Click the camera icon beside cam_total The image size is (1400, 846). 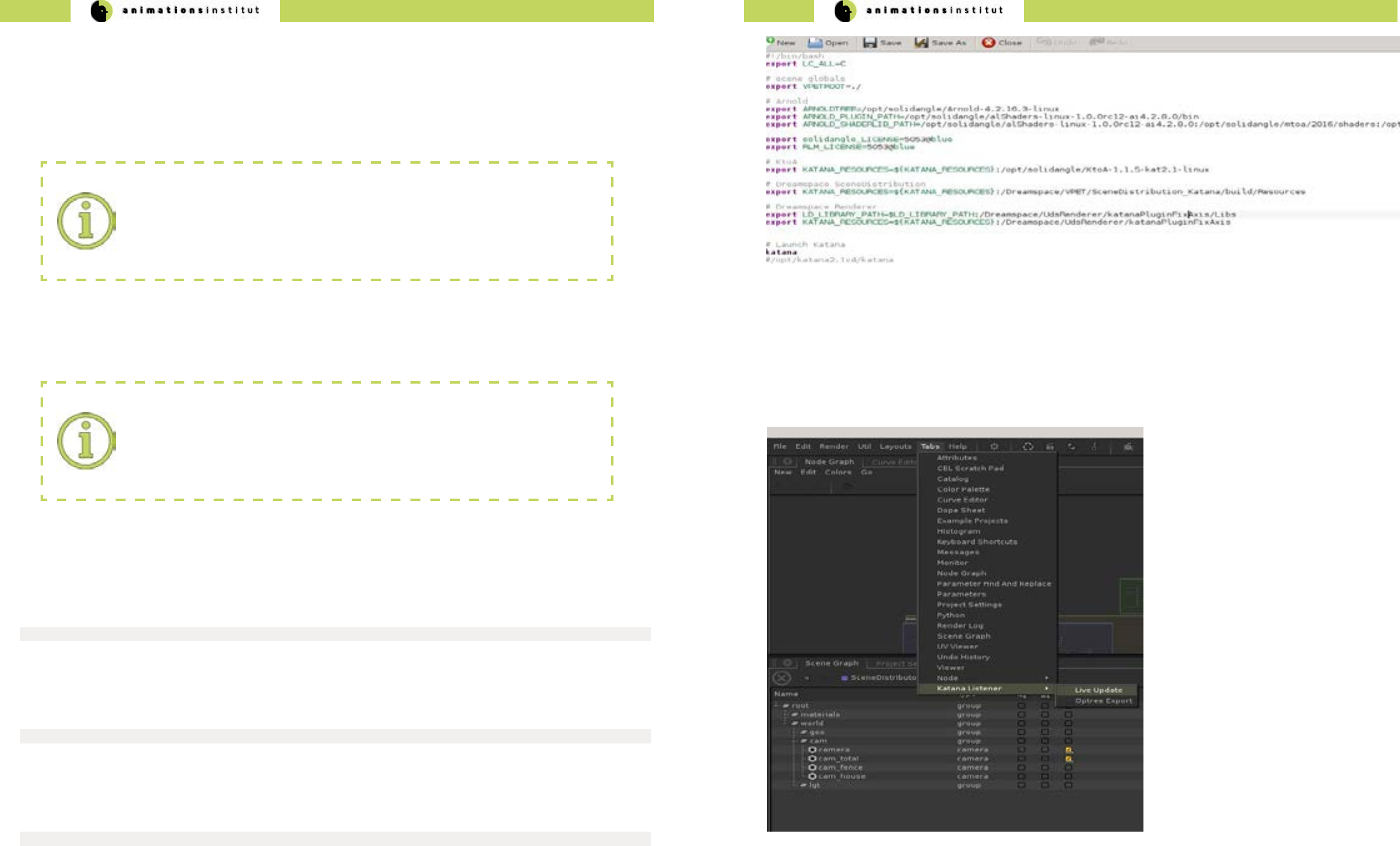[812, 759]
